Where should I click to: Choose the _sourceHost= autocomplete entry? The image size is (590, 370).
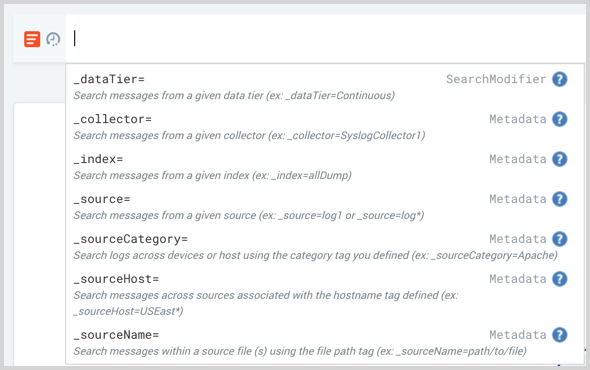tap(325, 295)
